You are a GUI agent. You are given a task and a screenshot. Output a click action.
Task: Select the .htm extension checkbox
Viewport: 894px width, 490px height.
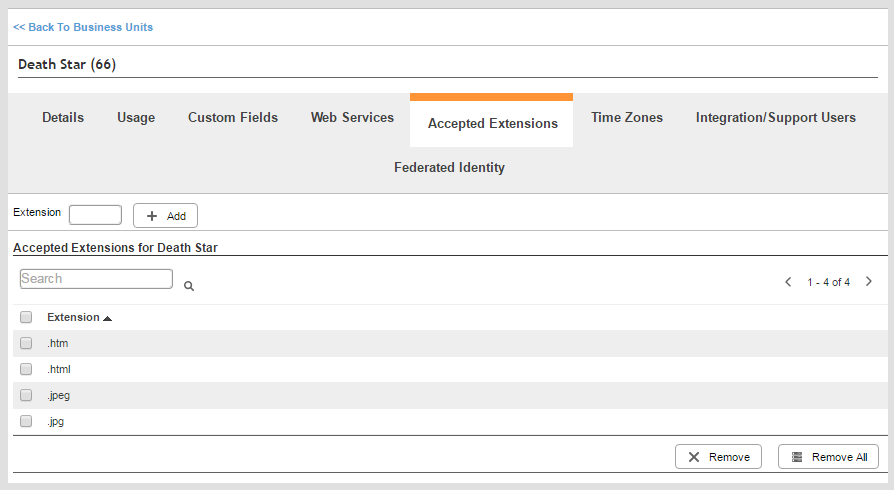(x=26, y=343)
